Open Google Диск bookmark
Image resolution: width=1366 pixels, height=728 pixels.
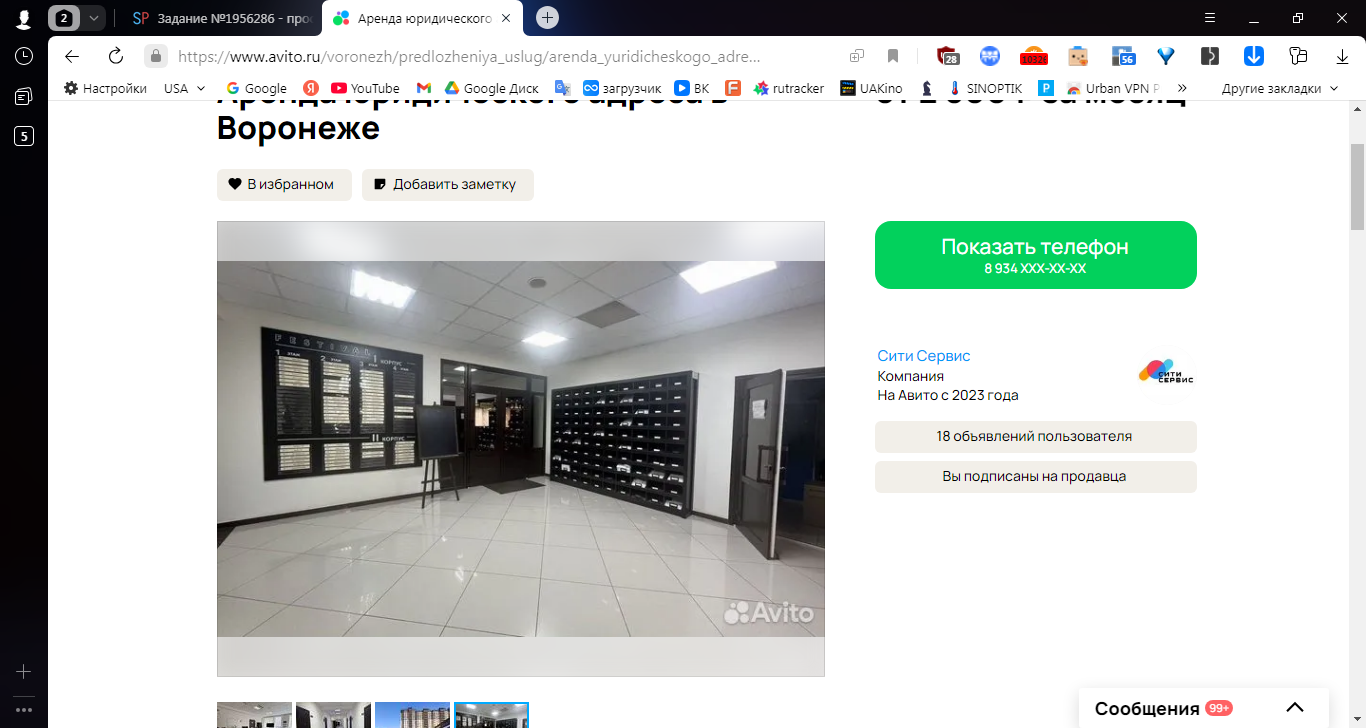491,88
